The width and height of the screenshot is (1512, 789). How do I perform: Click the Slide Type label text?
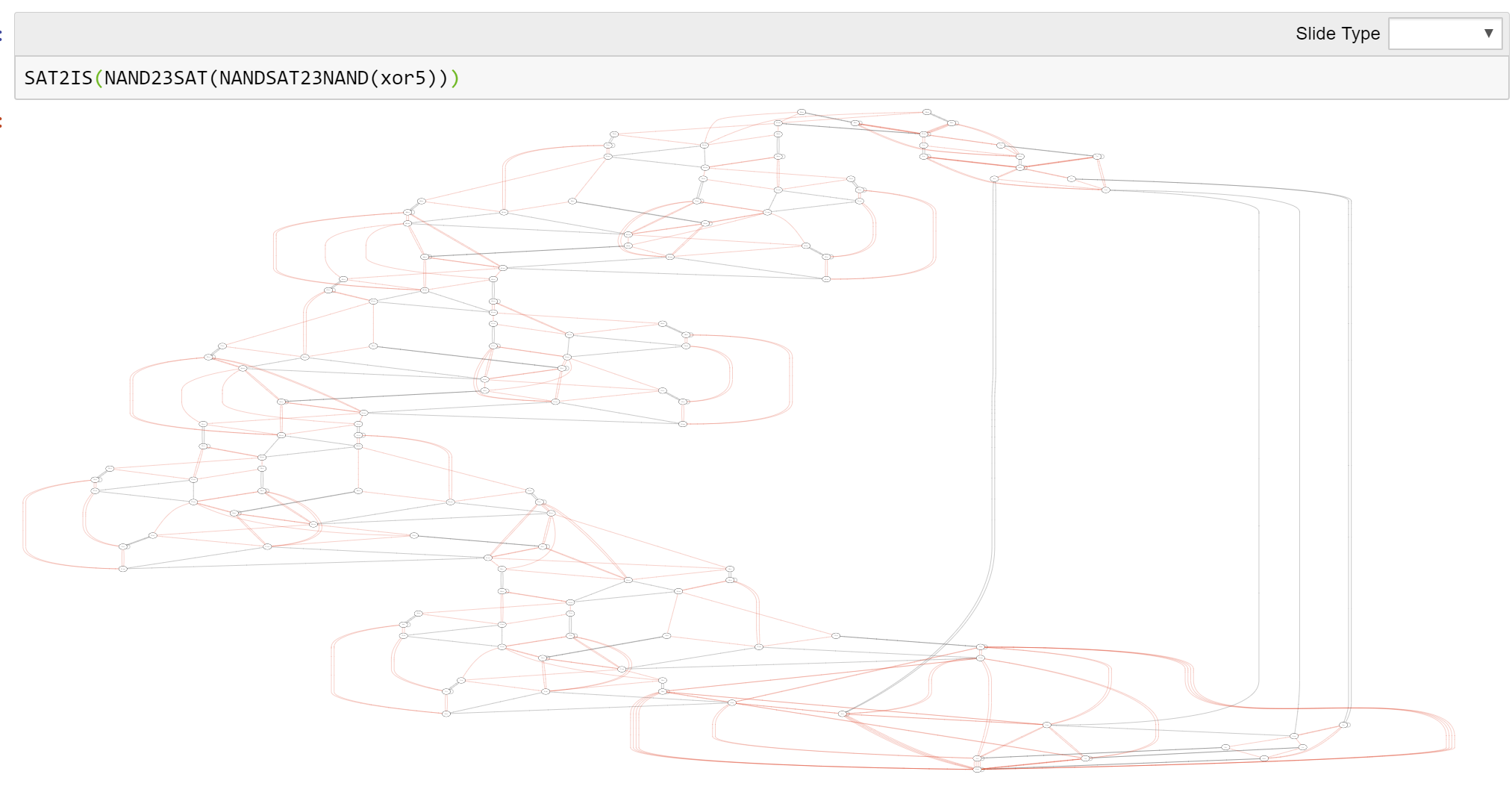[x=1337, y=34]
